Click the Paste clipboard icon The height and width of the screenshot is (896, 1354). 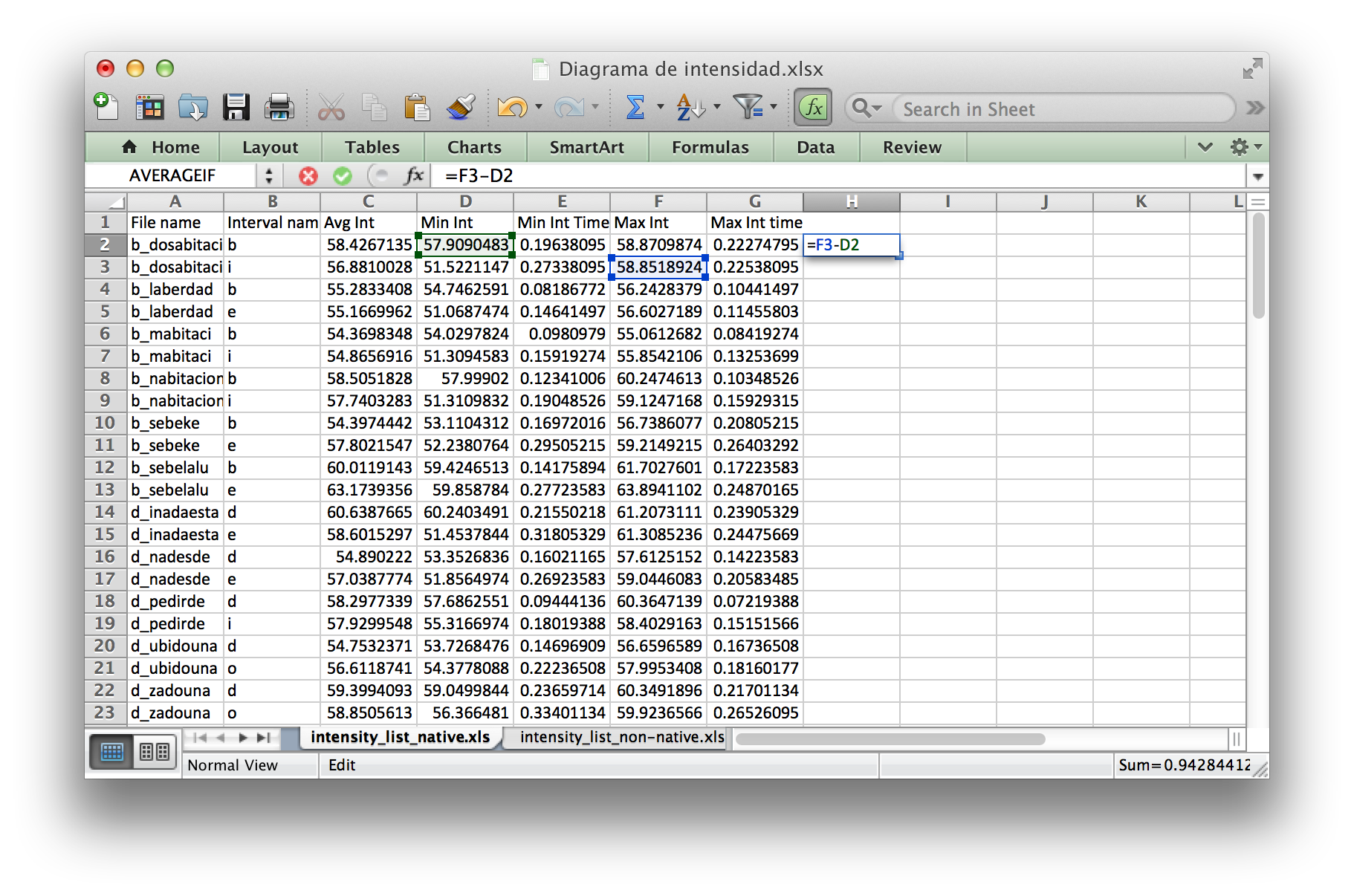click(x=417, y=108)
